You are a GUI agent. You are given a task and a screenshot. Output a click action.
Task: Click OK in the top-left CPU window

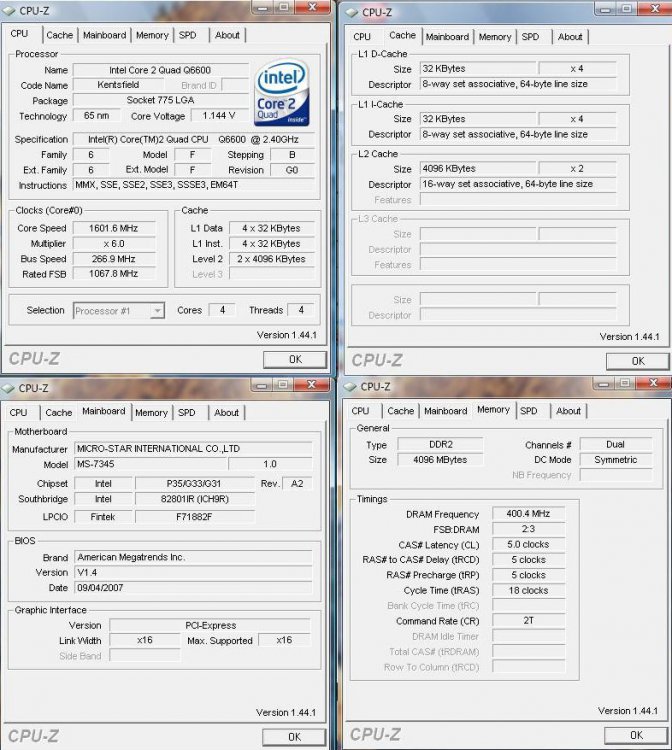point(295,359)
